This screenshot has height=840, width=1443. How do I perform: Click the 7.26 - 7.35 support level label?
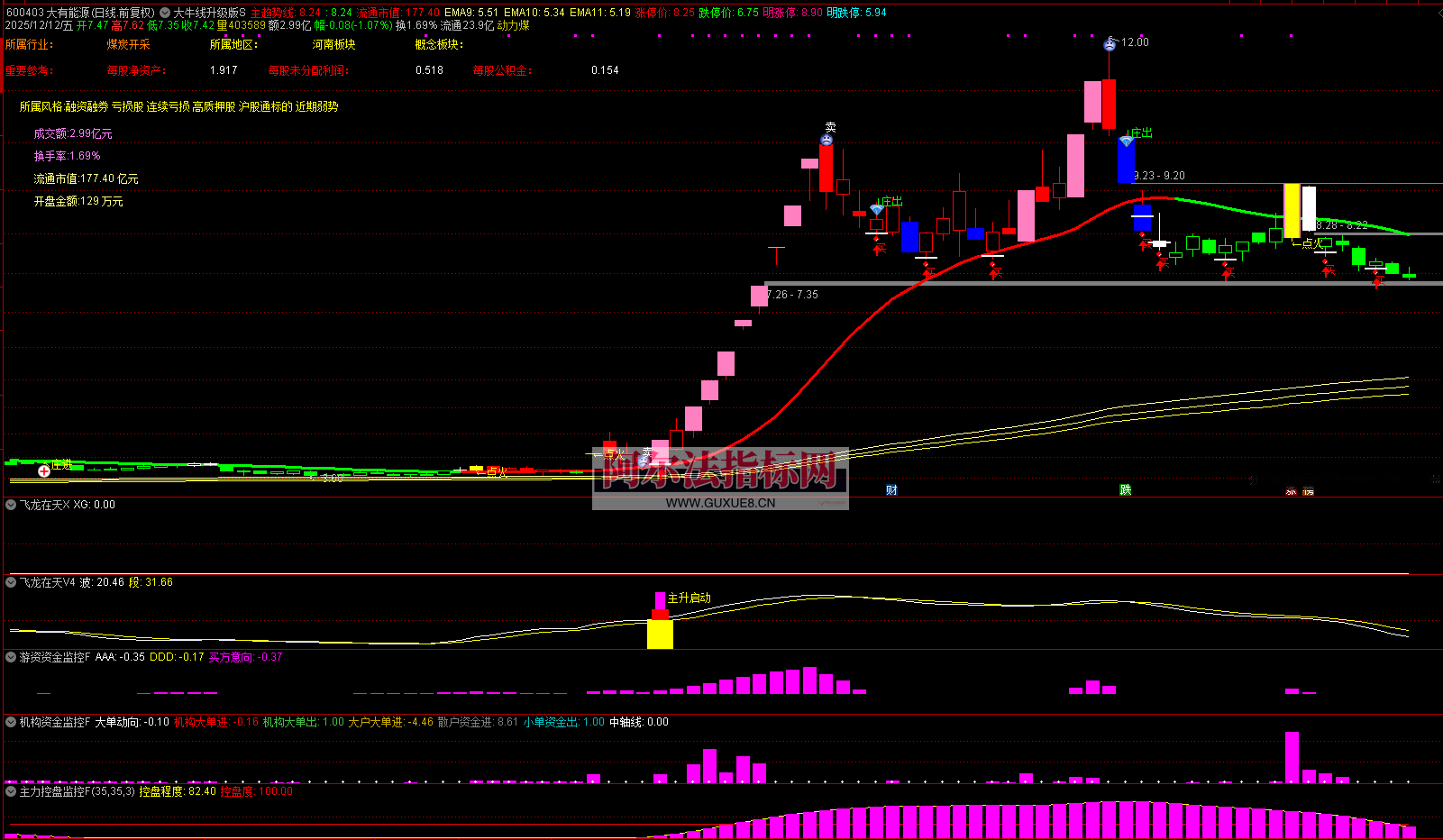click(x=793, y=295)
